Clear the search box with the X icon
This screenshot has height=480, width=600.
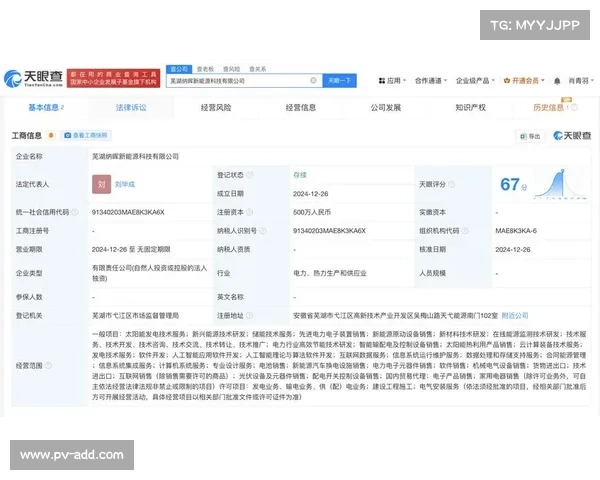click(x=313, y=80)
